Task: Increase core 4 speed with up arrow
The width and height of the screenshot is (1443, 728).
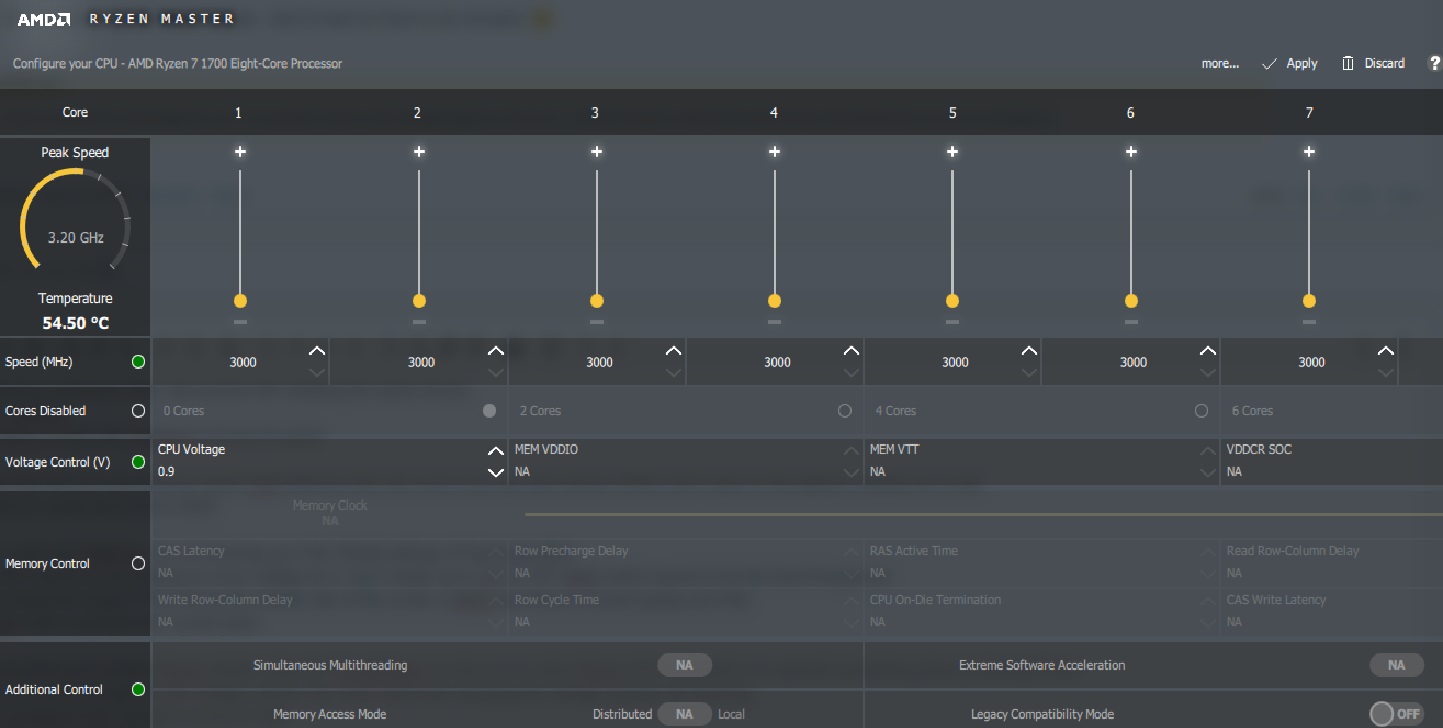Action: (851, 351)
